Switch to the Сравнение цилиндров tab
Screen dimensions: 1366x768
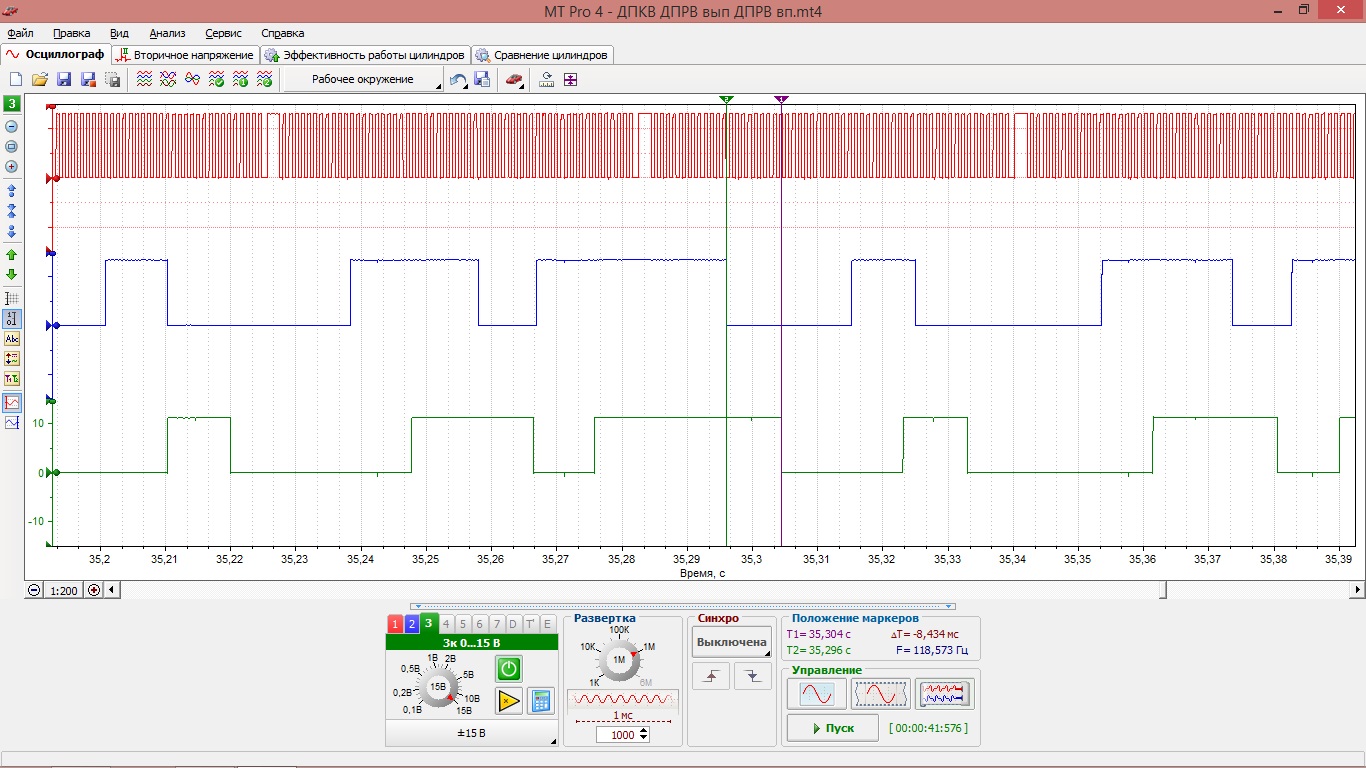point(542,55)
